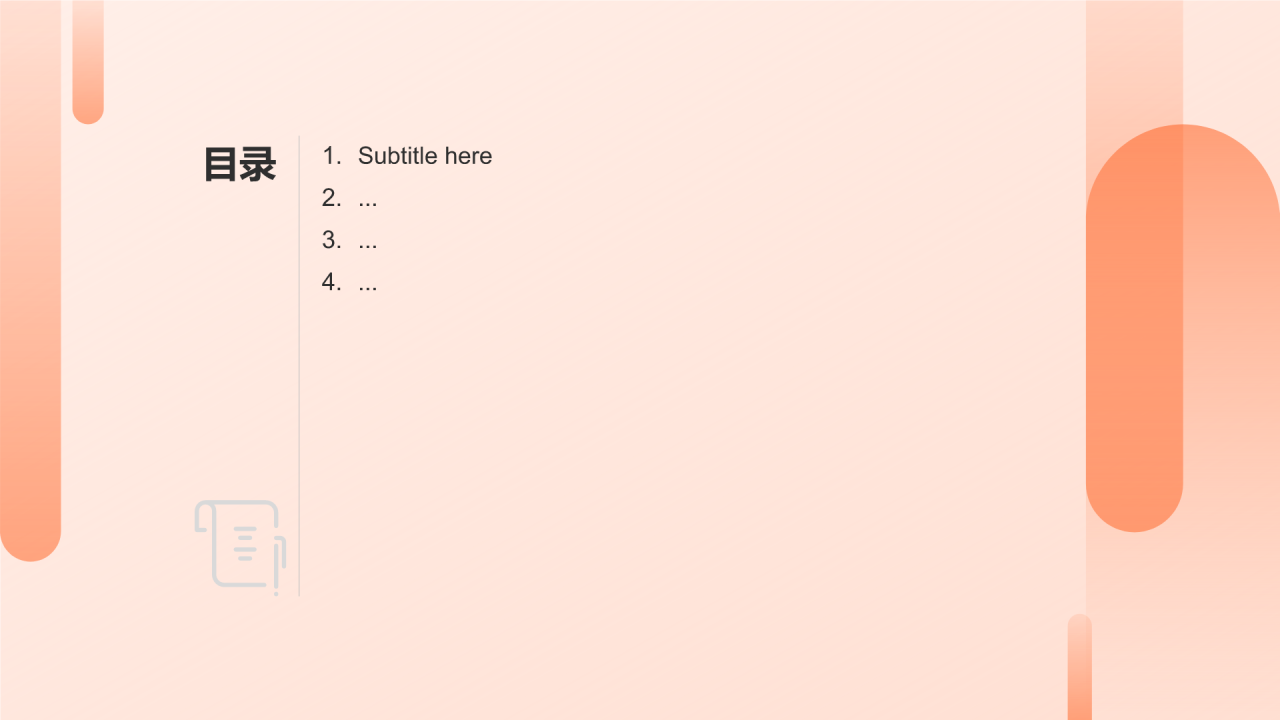Click the scroll document icon
Screen dimensions: 1280x720
[x=240, y=547]
